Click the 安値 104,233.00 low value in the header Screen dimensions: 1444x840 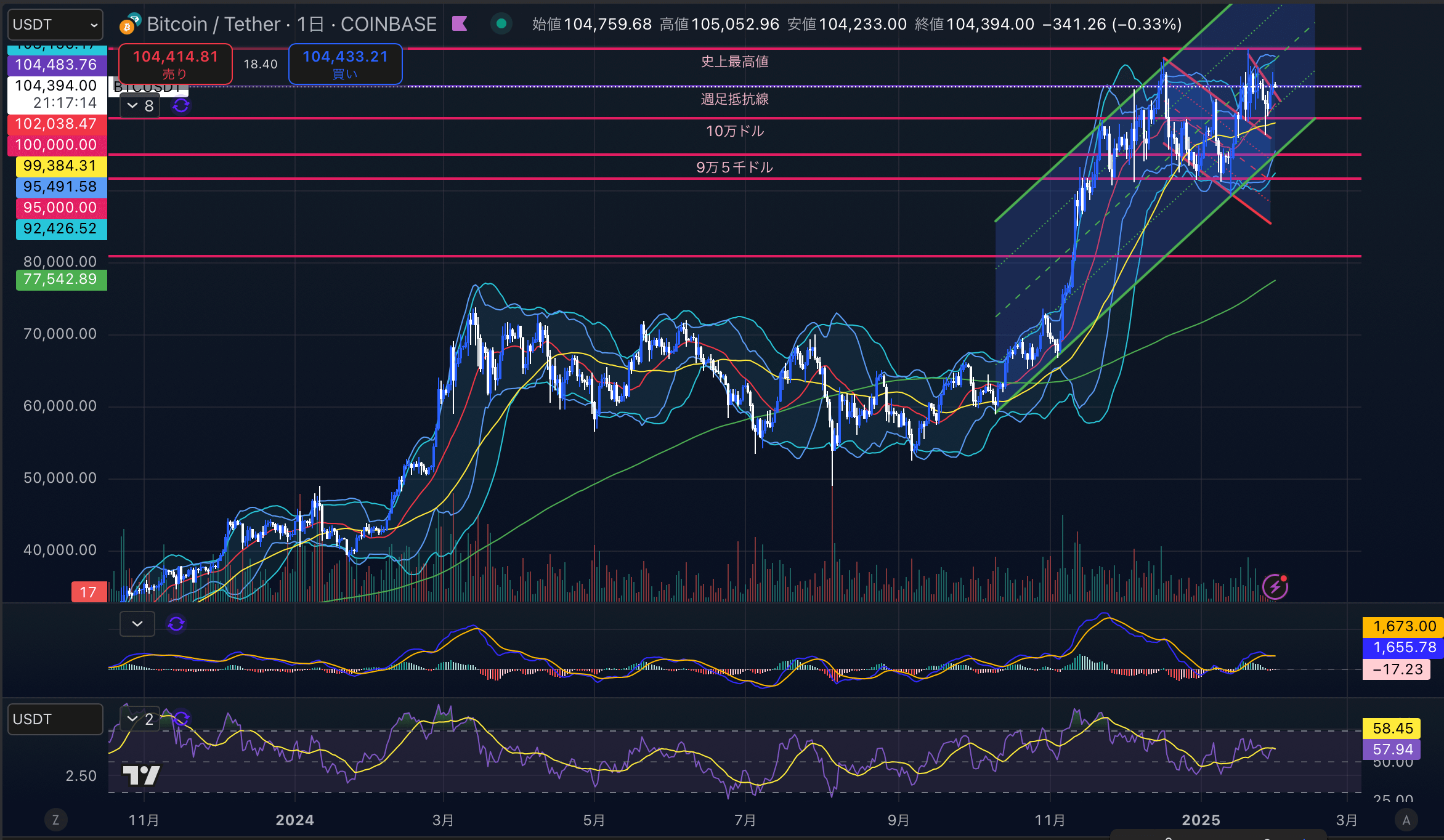(847, 24)
